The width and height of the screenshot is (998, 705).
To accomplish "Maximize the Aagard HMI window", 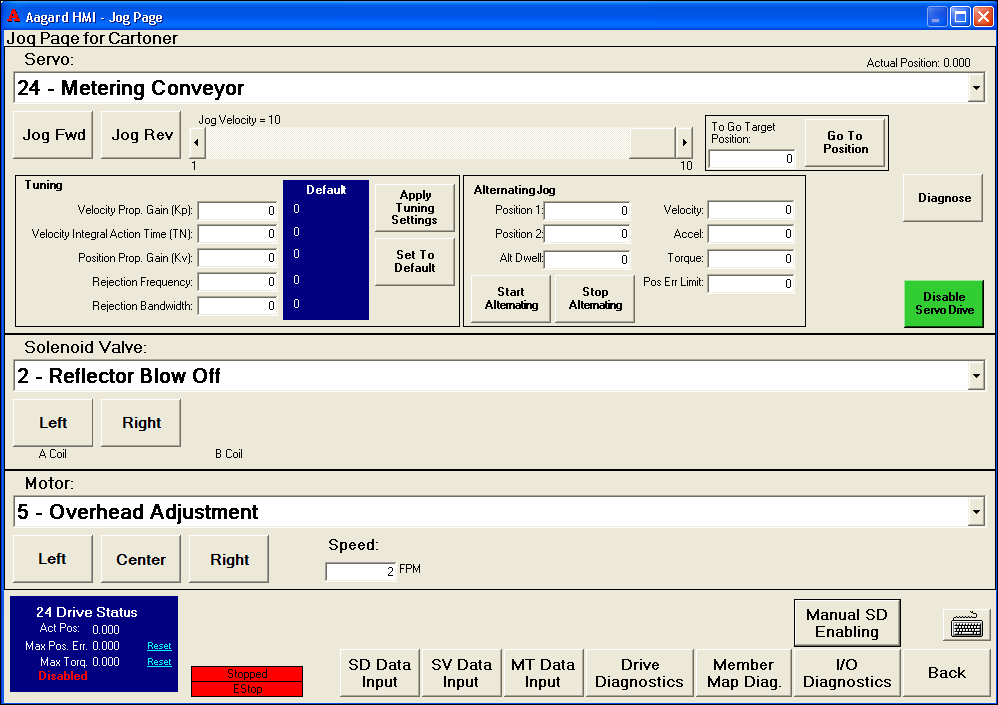I will coord(960,17).
